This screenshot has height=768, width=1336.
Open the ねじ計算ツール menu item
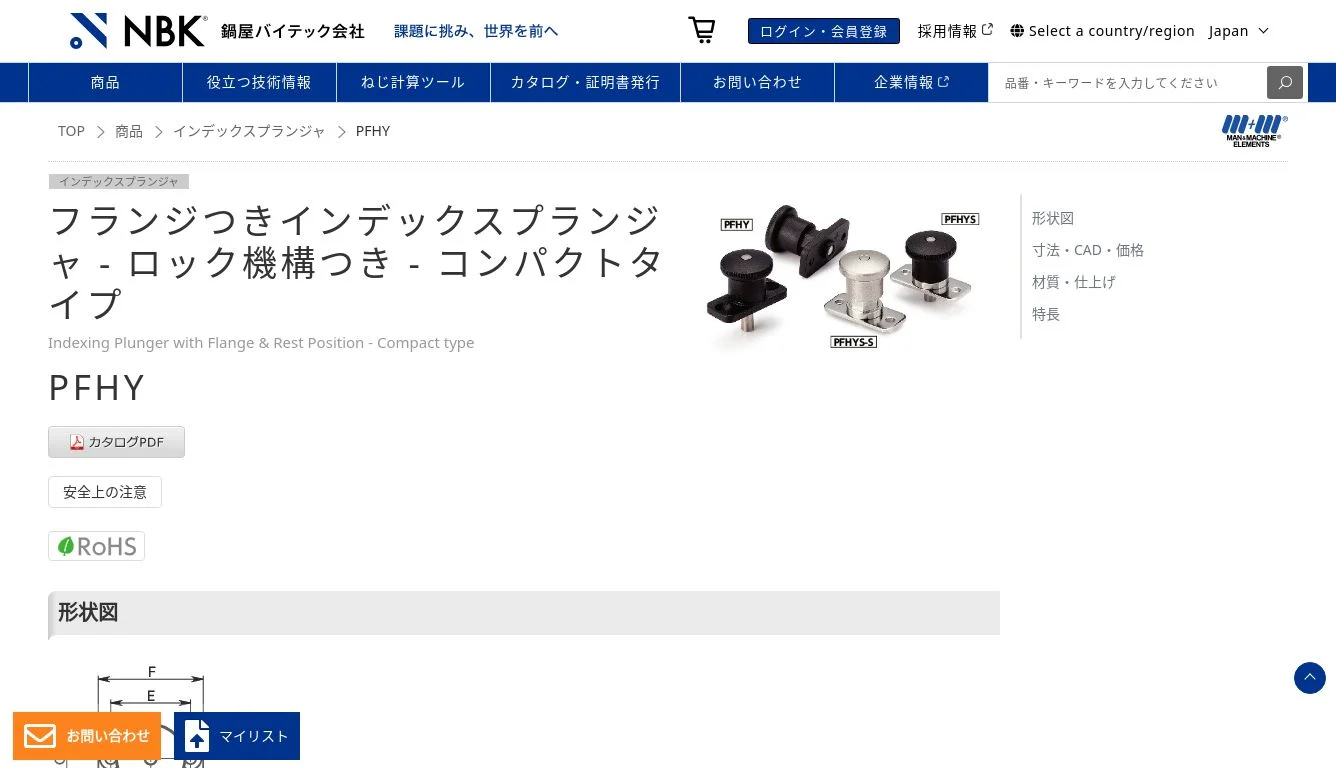coord(413,82)
